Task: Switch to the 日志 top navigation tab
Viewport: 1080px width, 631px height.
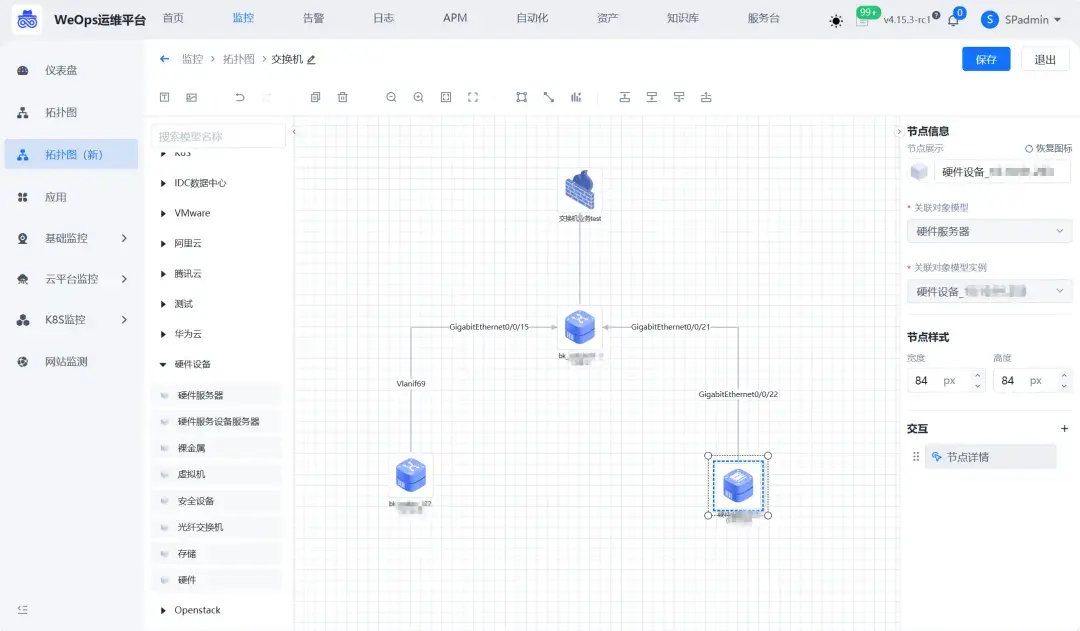Action: tap(384, 18)
